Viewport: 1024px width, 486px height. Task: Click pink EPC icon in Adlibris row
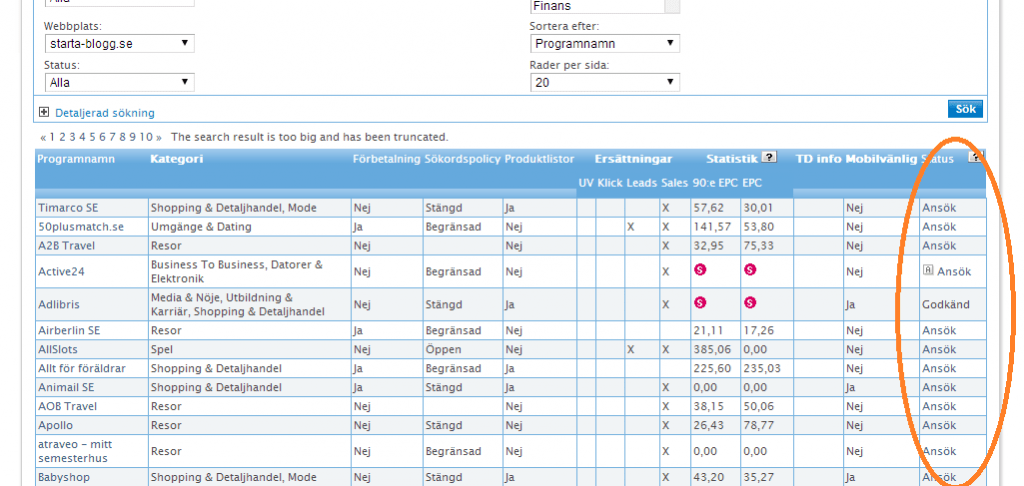coord(750,302)
